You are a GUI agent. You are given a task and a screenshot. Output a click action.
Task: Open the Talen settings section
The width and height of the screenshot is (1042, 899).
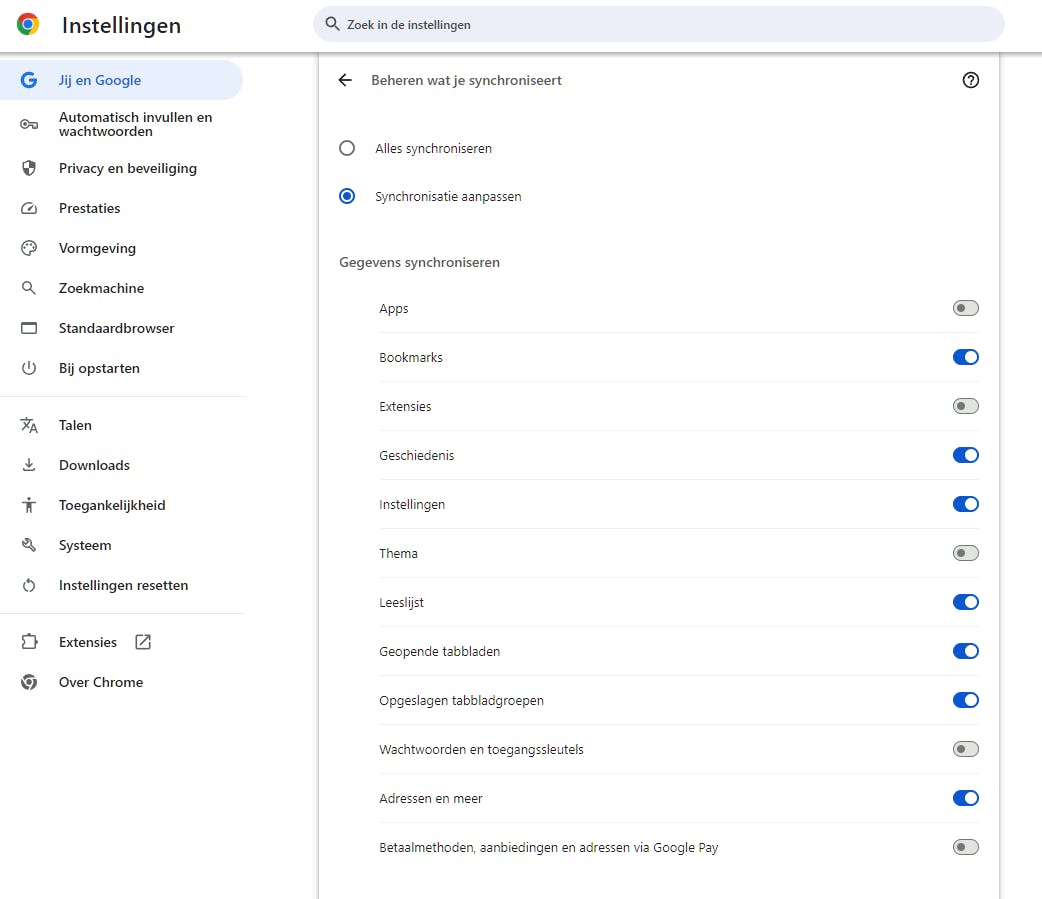(75, 425)
